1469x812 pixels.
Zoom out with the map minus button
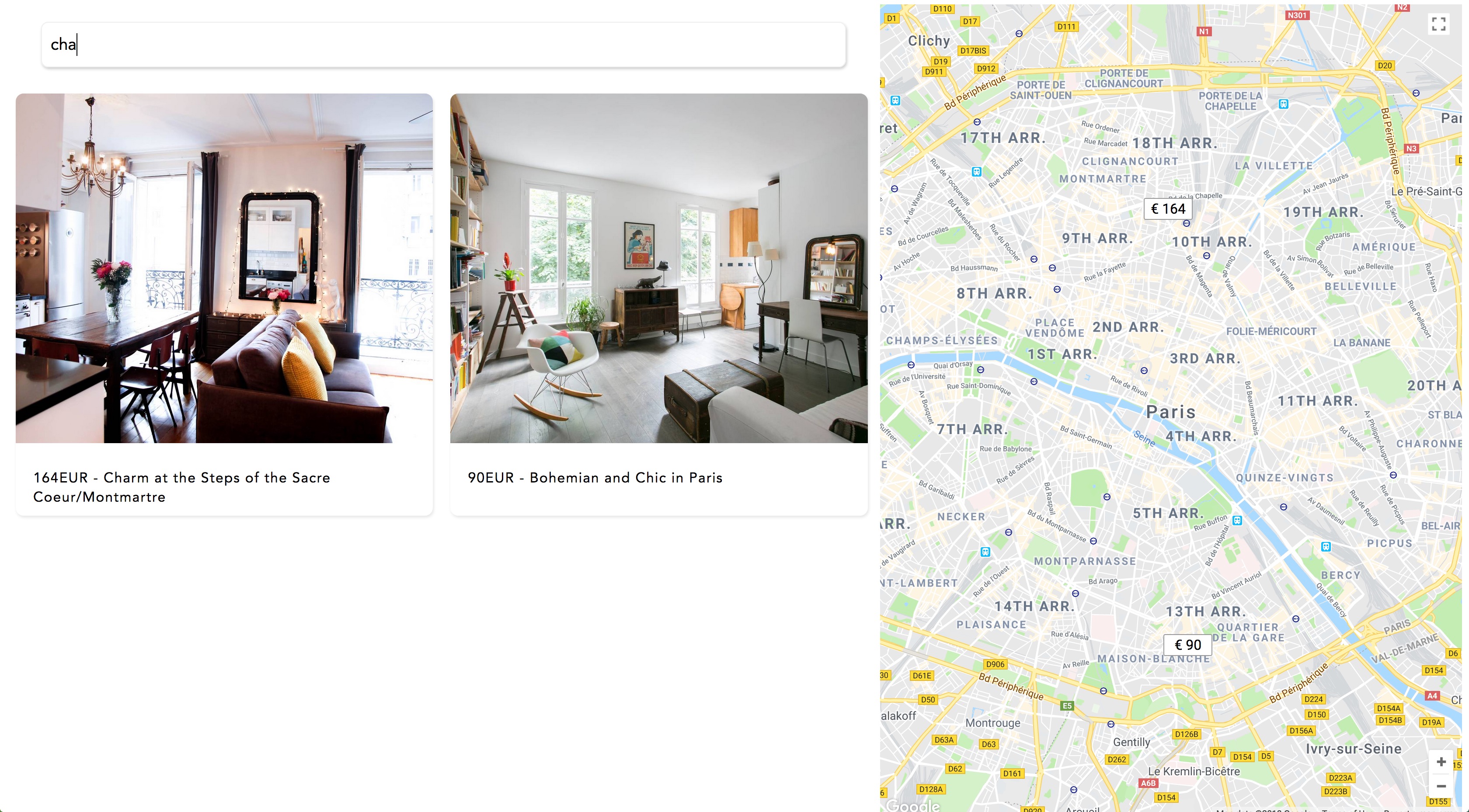1441,786
